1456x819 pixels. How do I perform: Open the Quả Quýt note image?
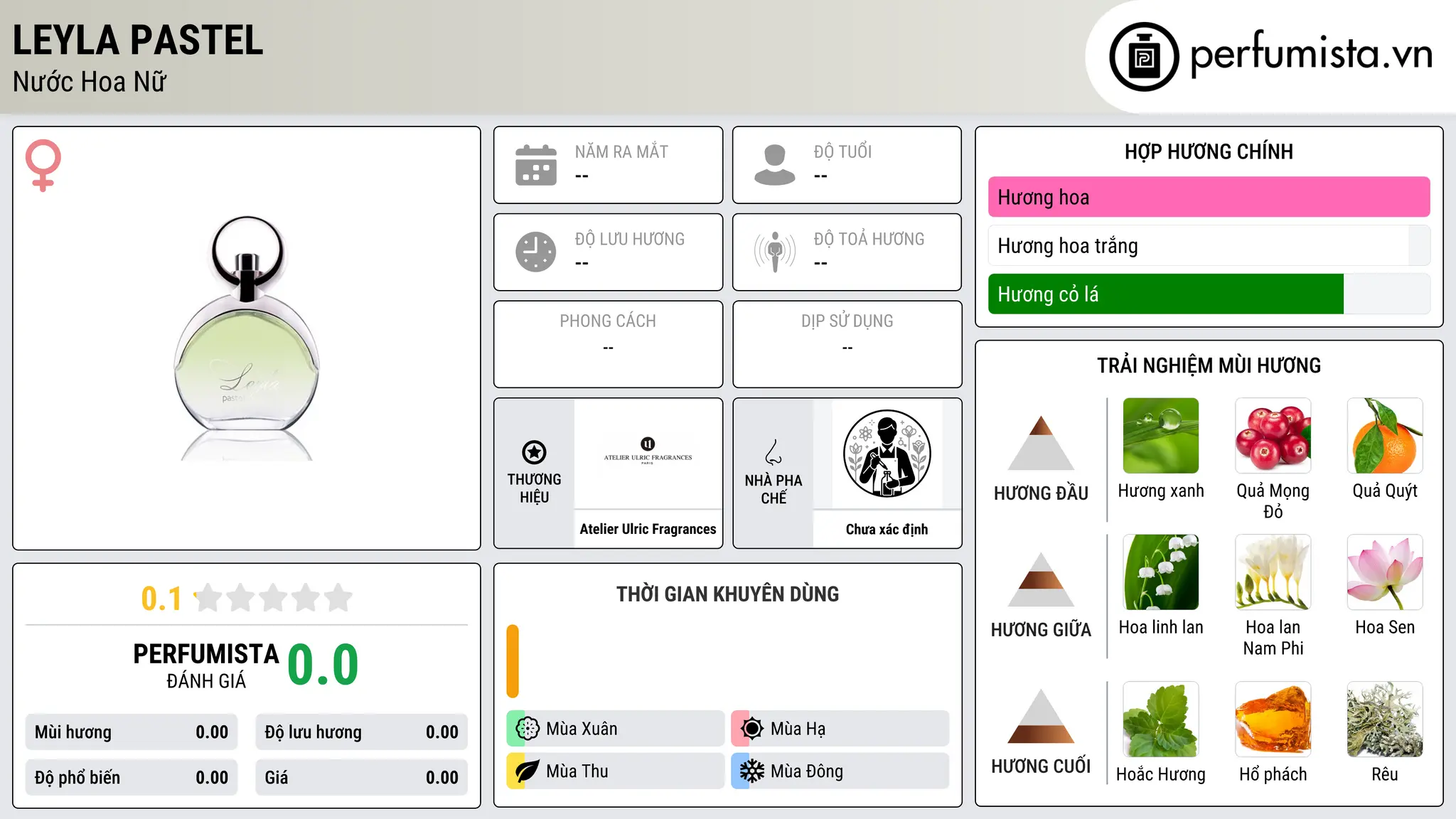[x=1385, y=436]
